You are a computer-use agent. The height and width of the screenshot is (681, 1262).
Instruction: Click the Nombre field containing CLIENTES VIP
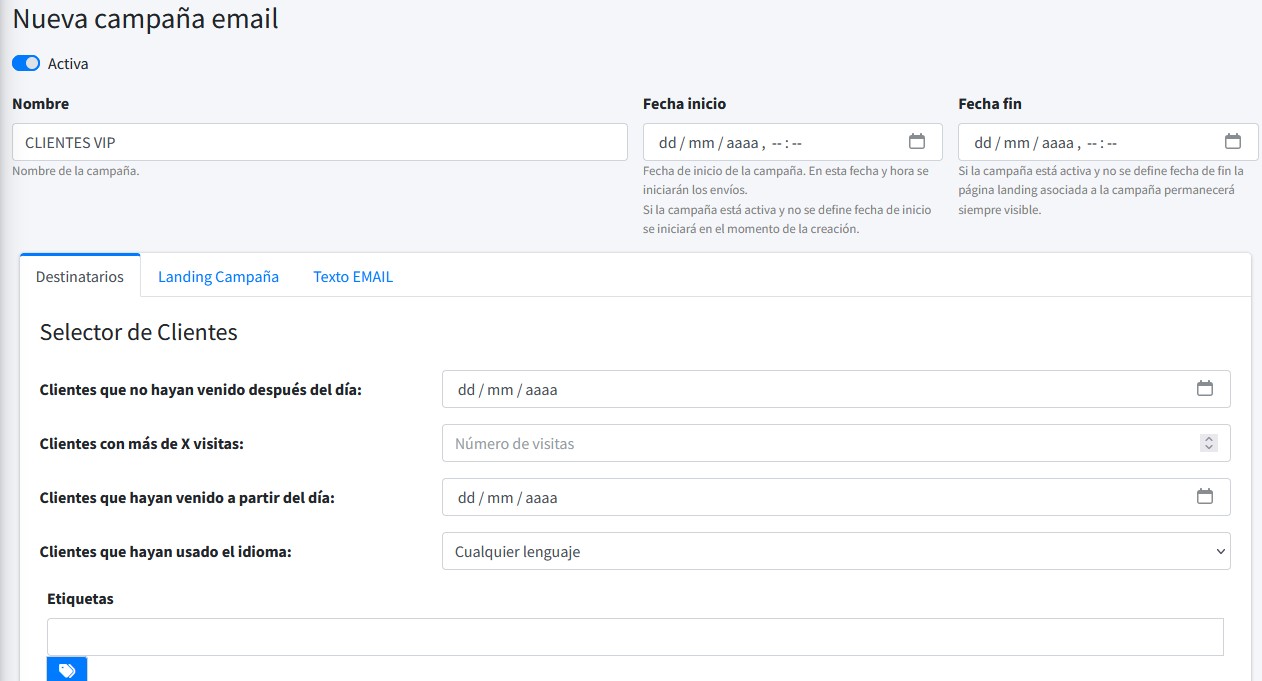[319, 142]
